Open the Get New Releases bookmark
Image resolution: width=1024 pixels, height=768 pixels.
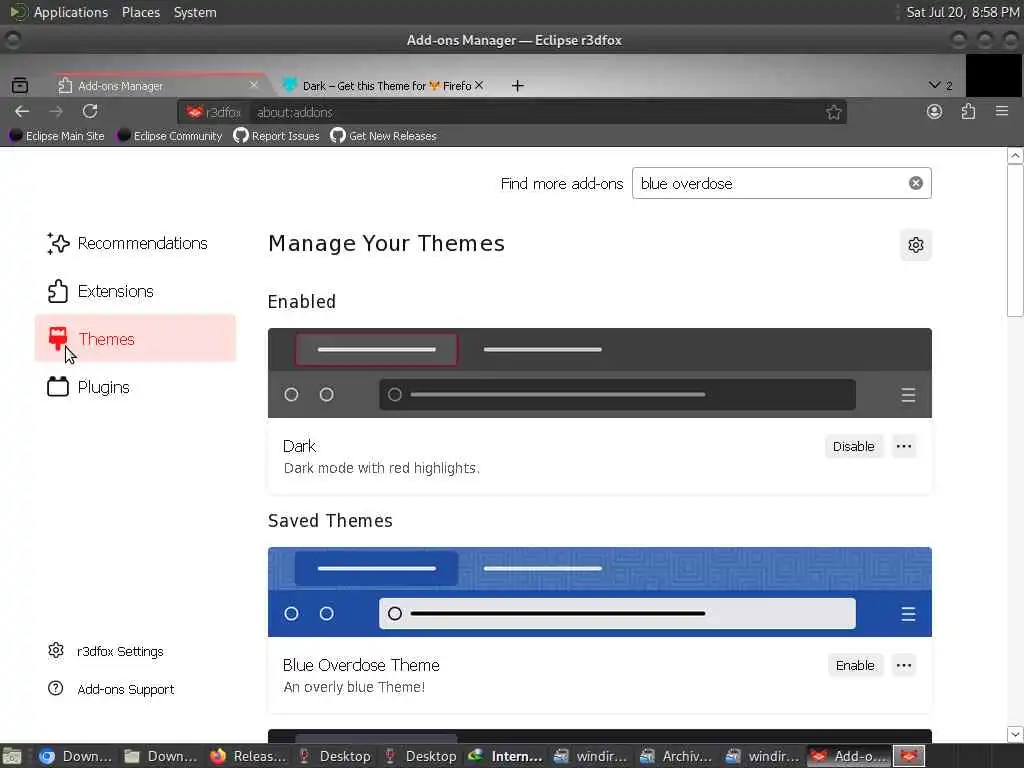[383, 136]
